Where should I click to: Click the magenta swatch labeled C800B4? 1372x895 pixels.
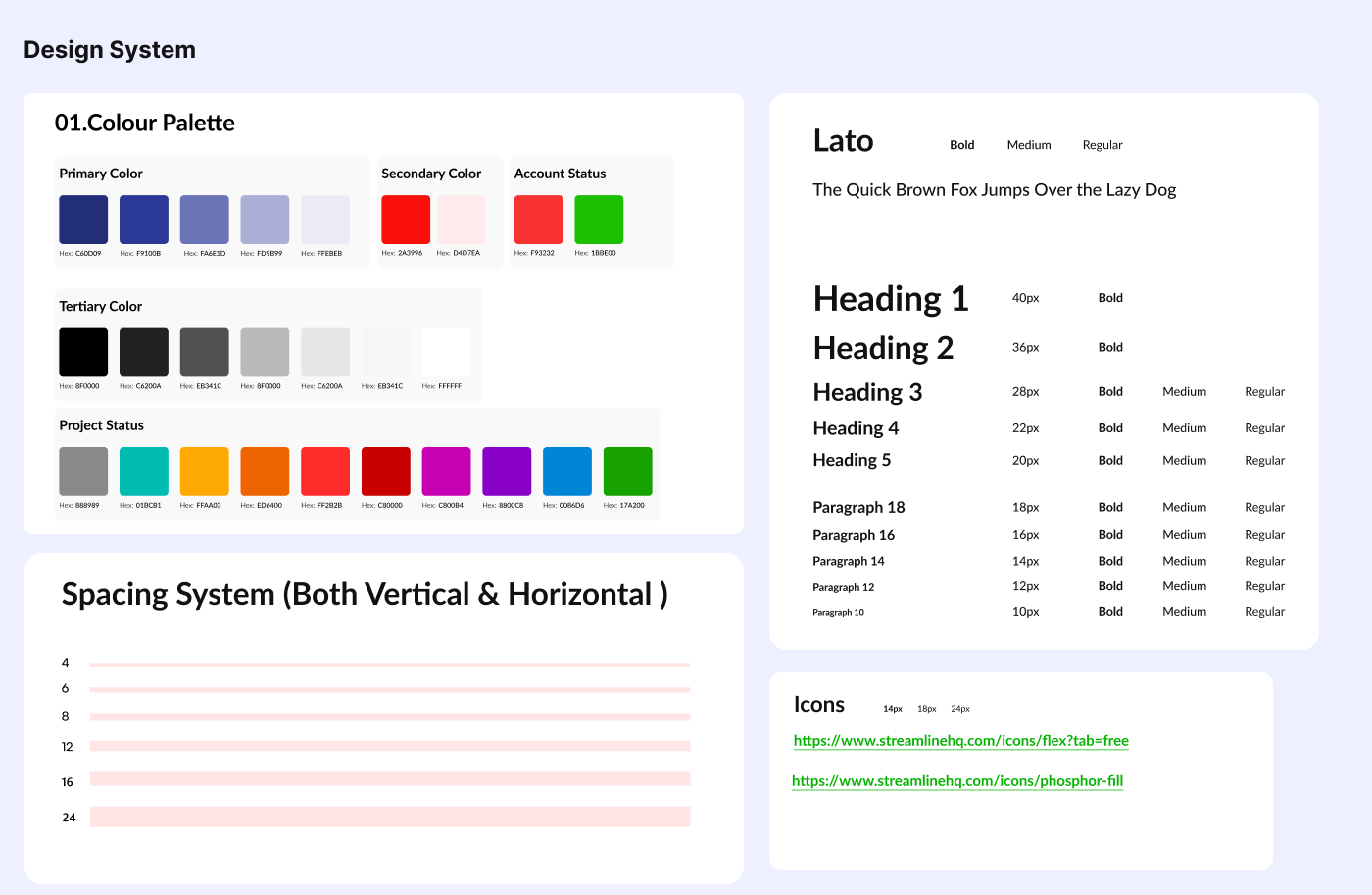coord(446,472)
